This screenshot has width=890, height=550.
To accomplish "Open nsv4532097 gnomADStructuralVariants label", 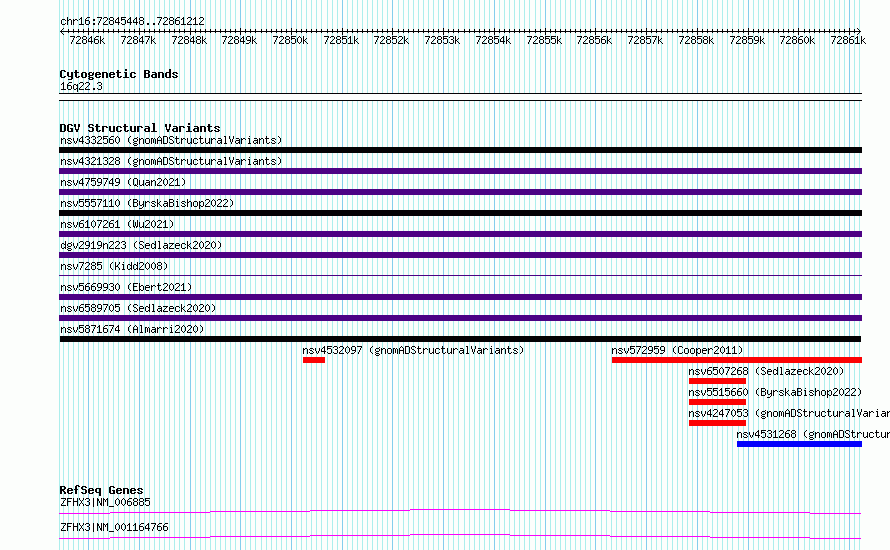I will (413, 350).
